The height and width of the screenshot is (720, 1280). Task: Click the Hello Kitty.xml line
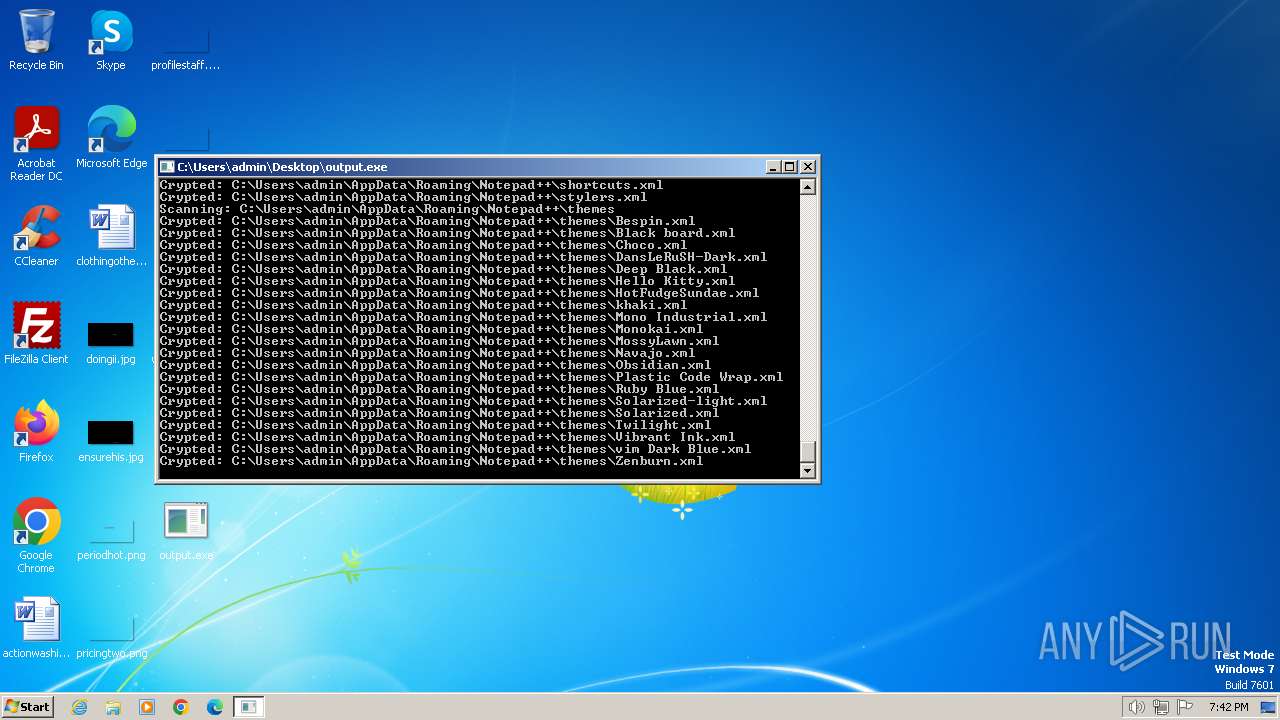[447, 281]
